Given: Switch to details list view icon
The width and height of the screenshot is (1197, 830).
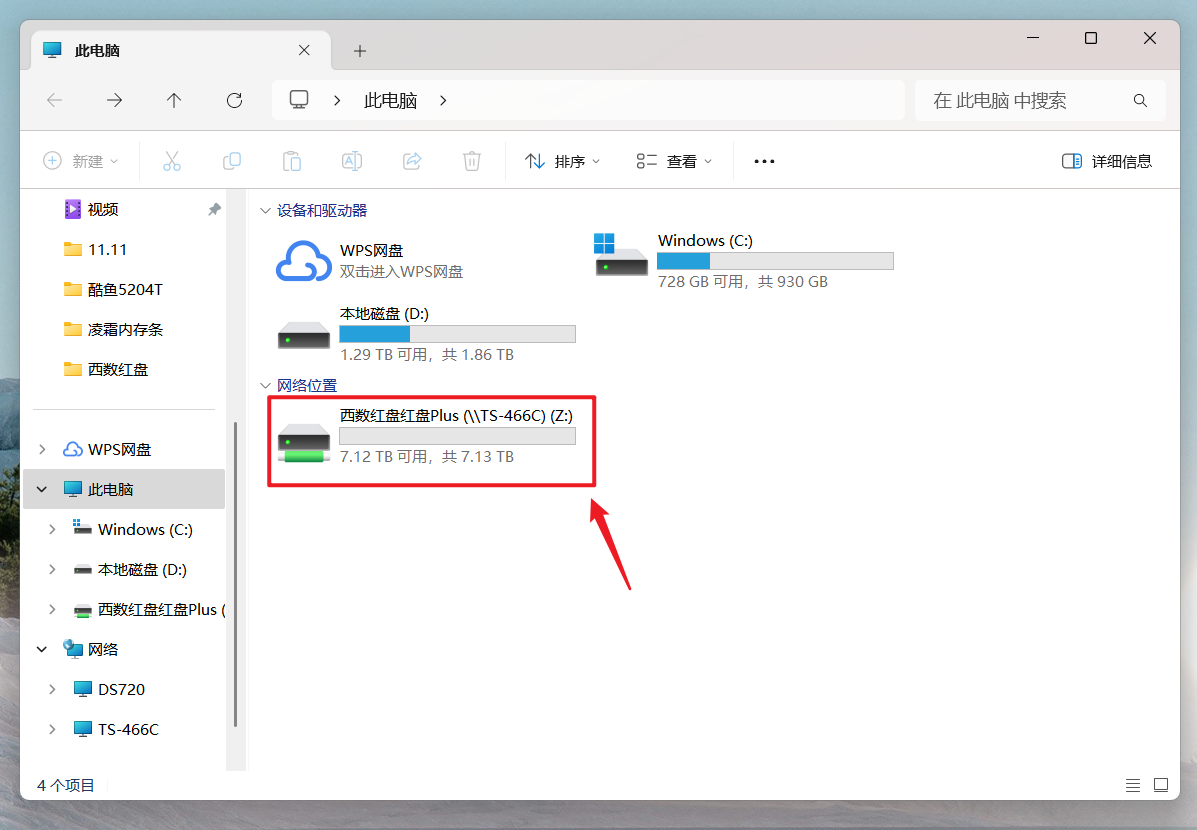Looking at the screenshot, I should click(x=1133, y=785).
